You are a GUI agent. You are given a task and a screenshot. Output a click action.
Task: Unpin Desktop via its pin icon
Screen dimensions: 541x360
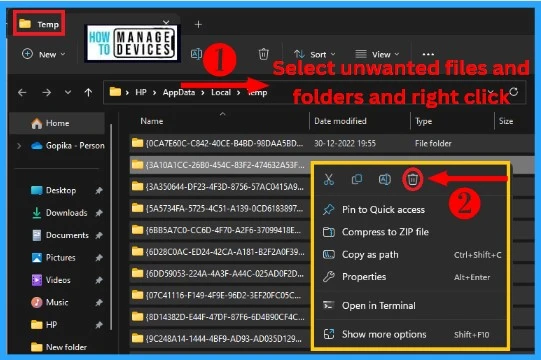[99, 191]
